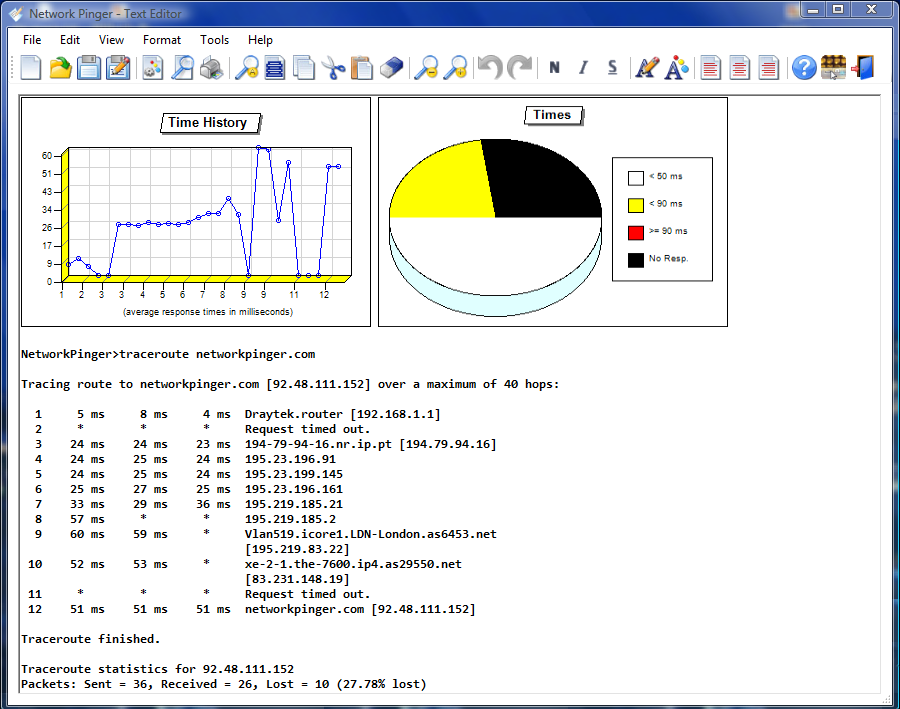The width and height of the screenshot is (900, 709).
Task: Click the '195.23.199.145' address on hop 5
Action: click(x=294, y=474)
